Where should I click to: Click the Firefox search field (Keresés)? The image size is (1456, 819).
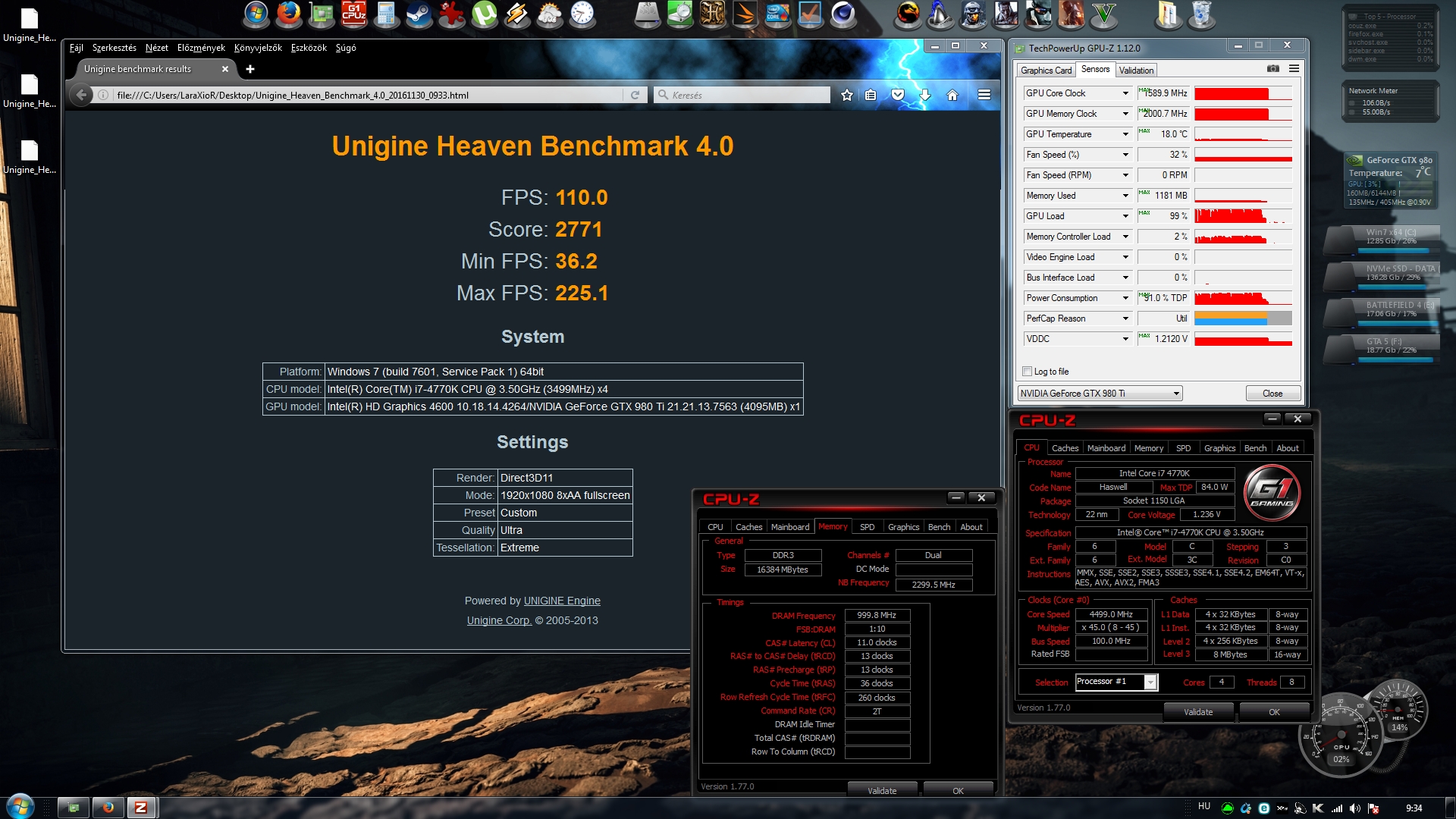pos(742,95)
